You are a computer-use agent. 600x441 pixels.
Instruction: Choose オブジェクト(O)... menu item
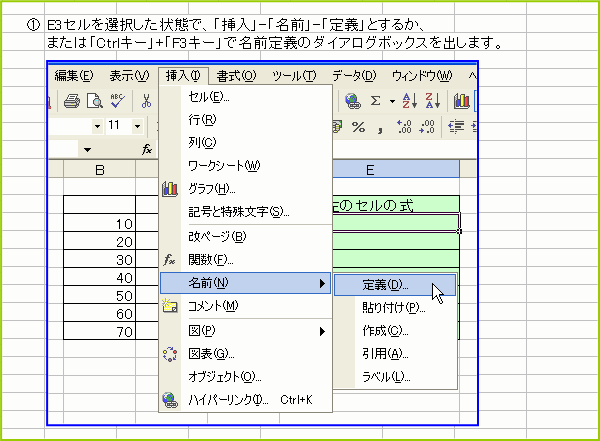[x=245, y=377]
